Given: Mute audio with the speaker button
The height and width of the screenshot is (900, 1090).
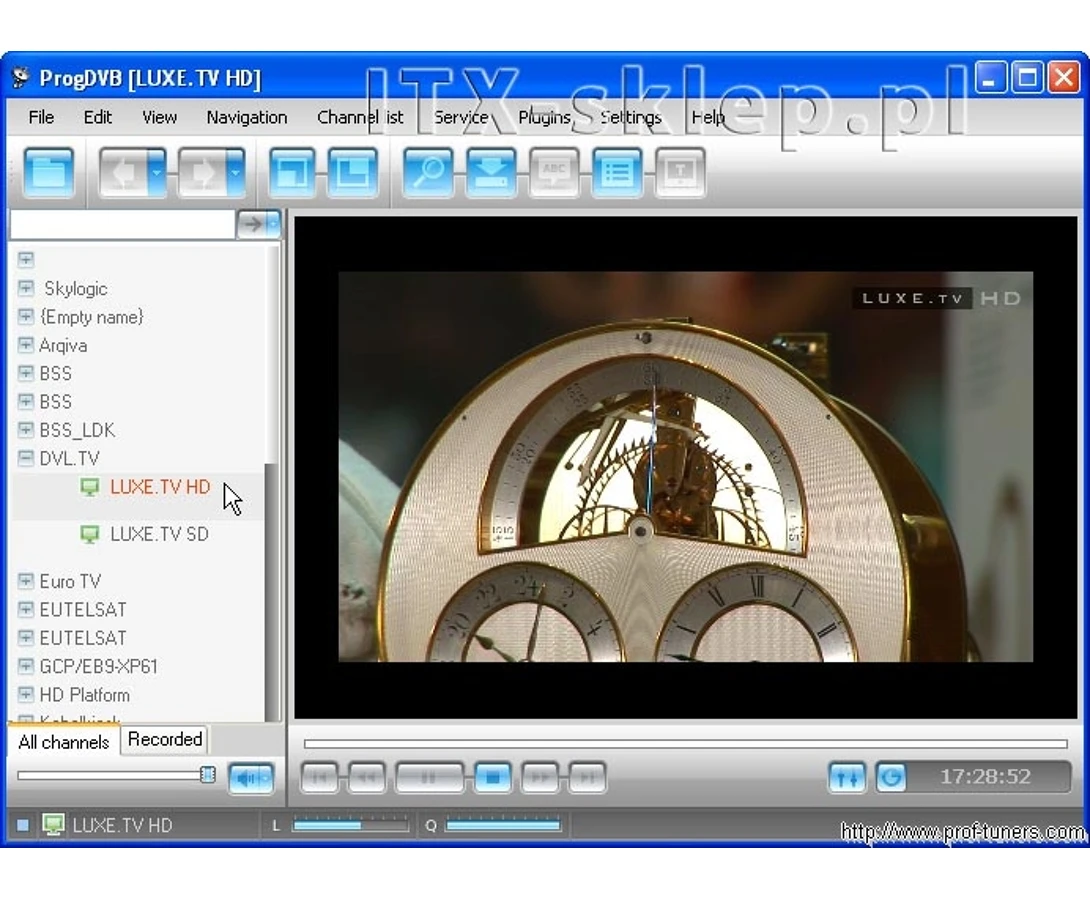Looking at the screenshot, I should pyautogui.click(x=251, y=778).
